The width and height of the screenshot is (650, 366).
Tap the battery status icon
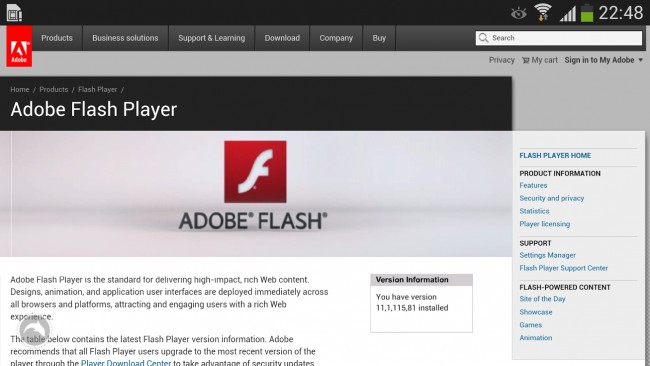(x=587, y=13)
